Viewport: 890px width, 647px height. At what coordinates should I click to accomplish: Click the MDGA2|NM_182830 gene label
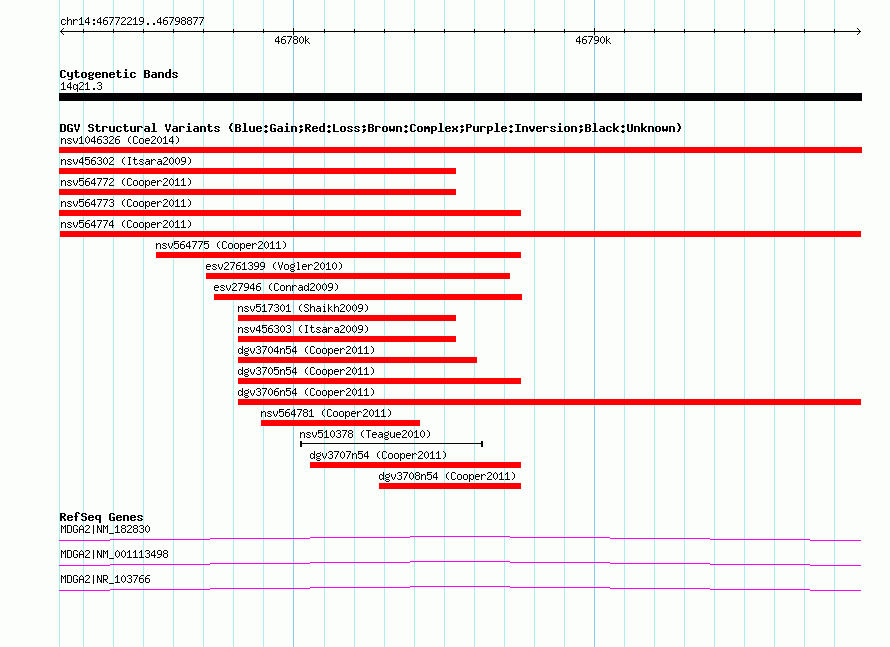point(106,529)
